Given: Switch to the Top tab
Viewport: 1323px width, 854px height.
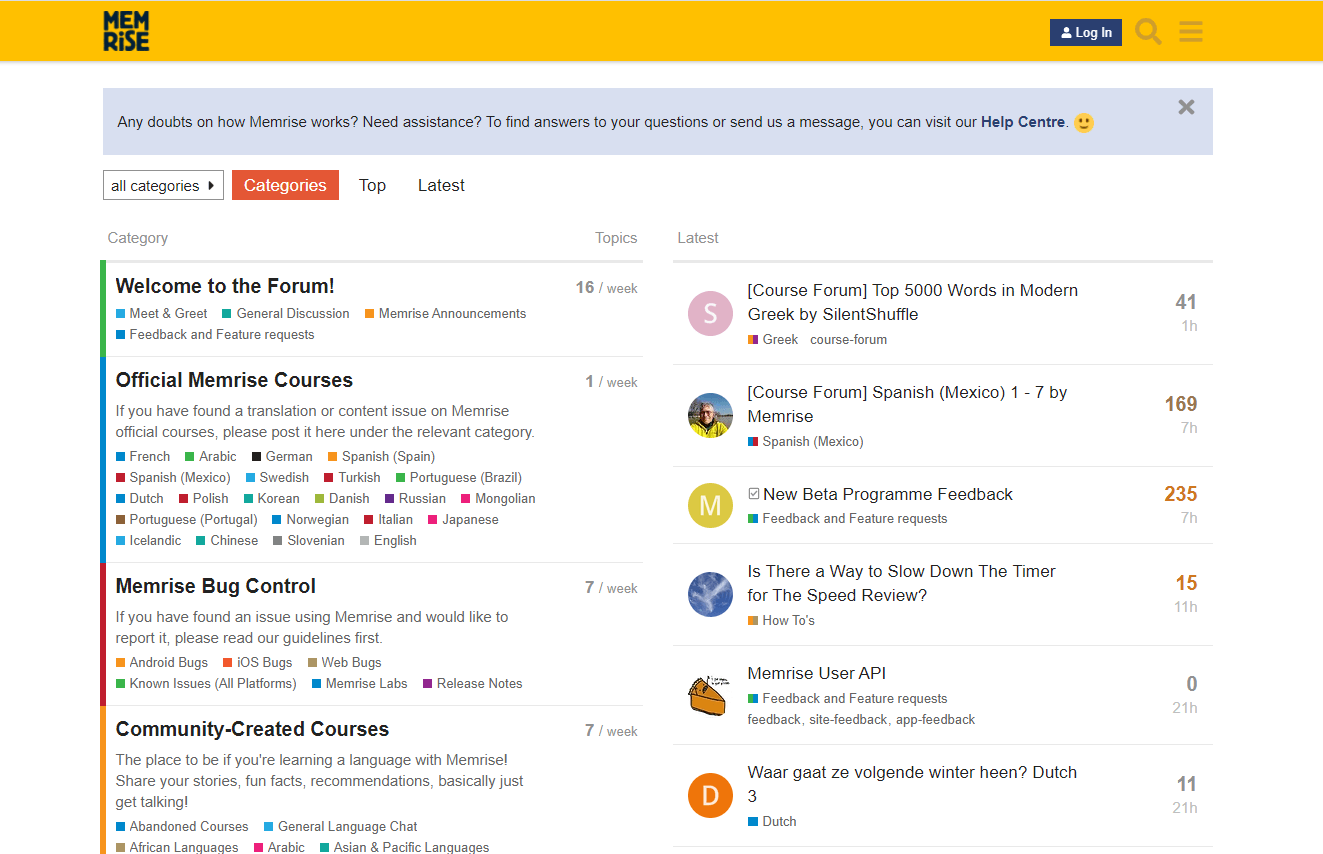Looking at the screenshot, I should pyautogui.click(x=372, y=185).
